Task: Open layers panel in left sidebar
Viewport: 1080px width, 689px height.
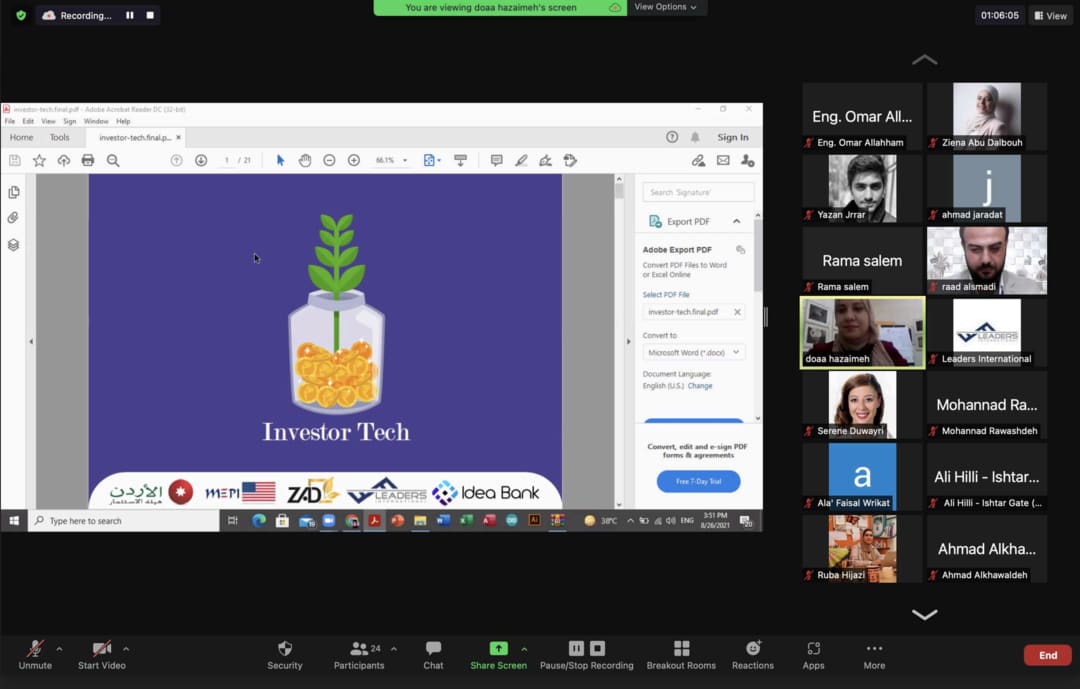Action: point(14,245)
